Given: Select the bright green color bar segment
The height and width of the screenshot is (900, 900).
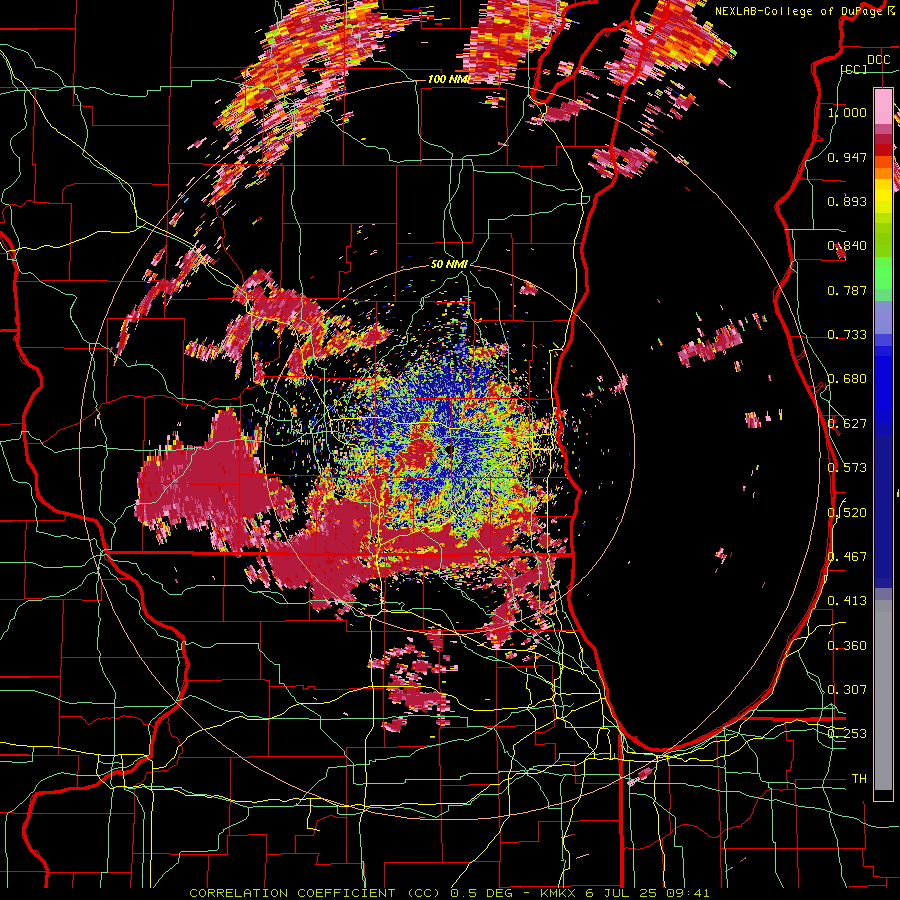Looking at the screenshot, I should pos(883,272).
